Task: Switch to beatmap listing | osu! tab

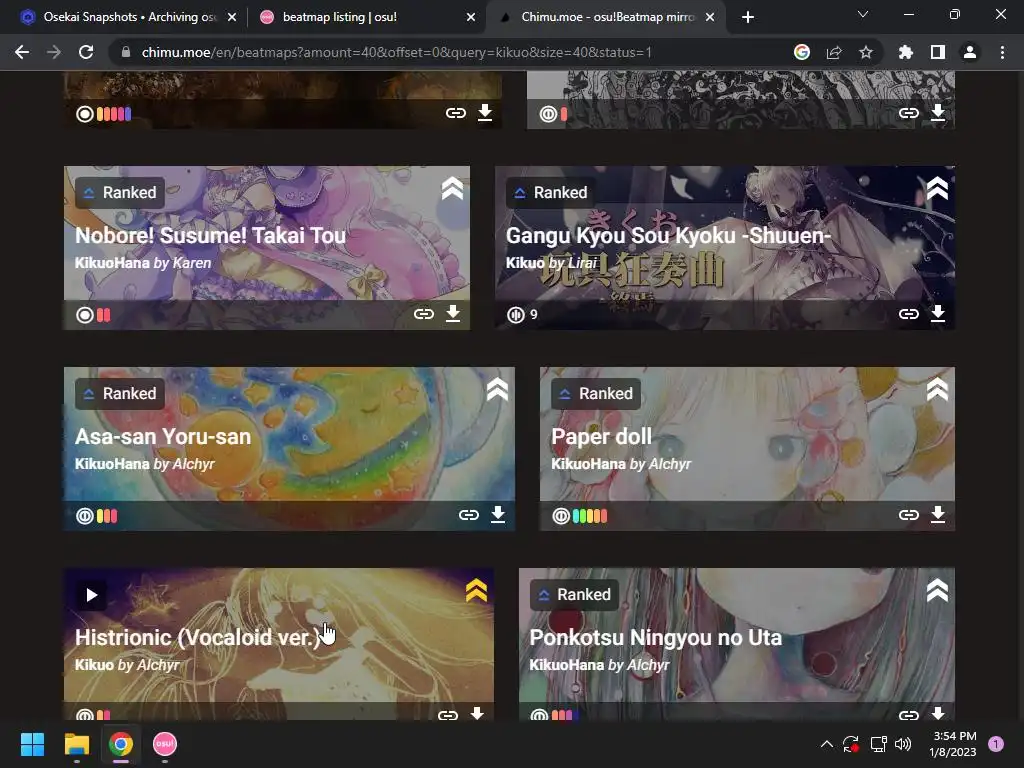Action: click(366, 17)
